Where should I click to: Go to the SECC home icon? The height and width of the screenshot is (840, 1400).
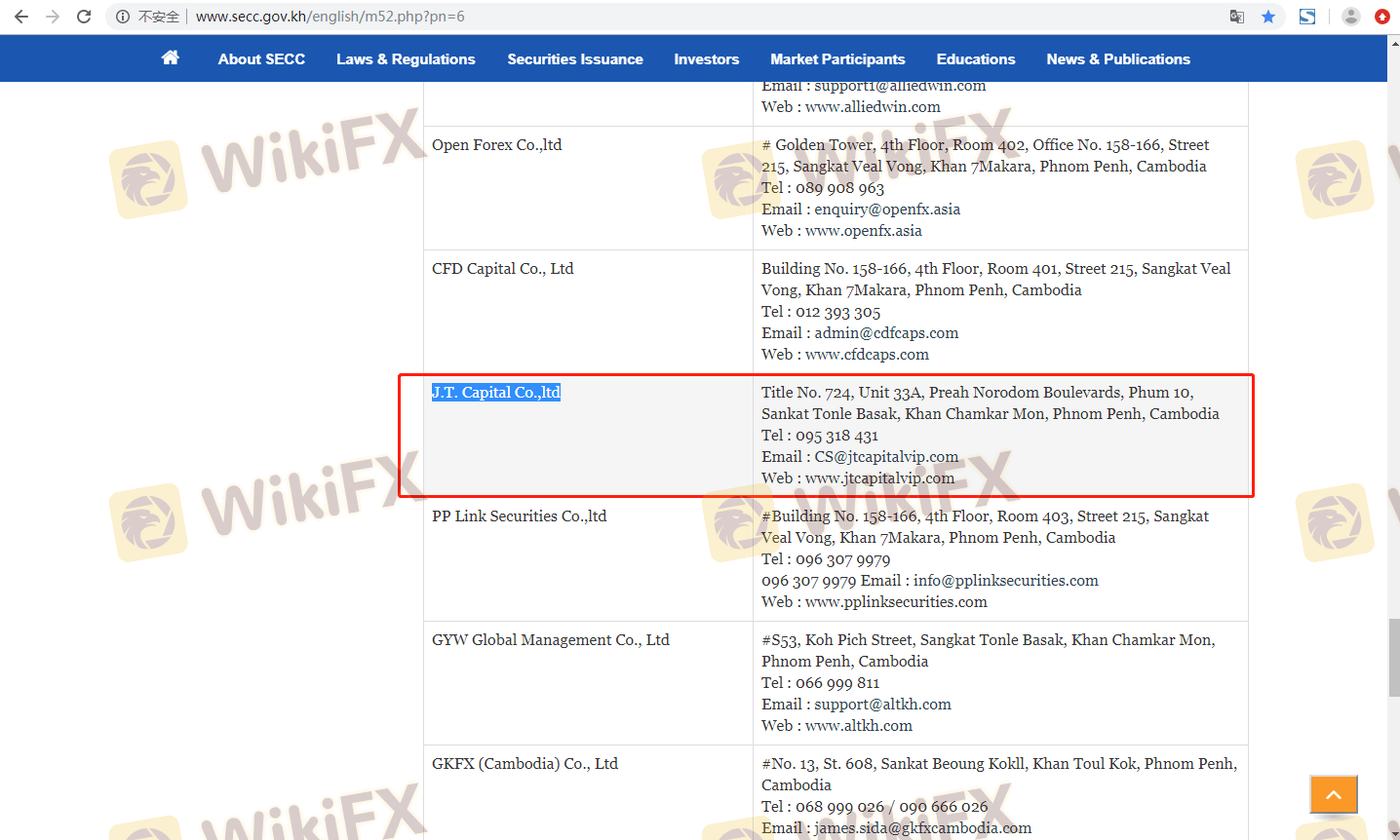tap(171, 58)
